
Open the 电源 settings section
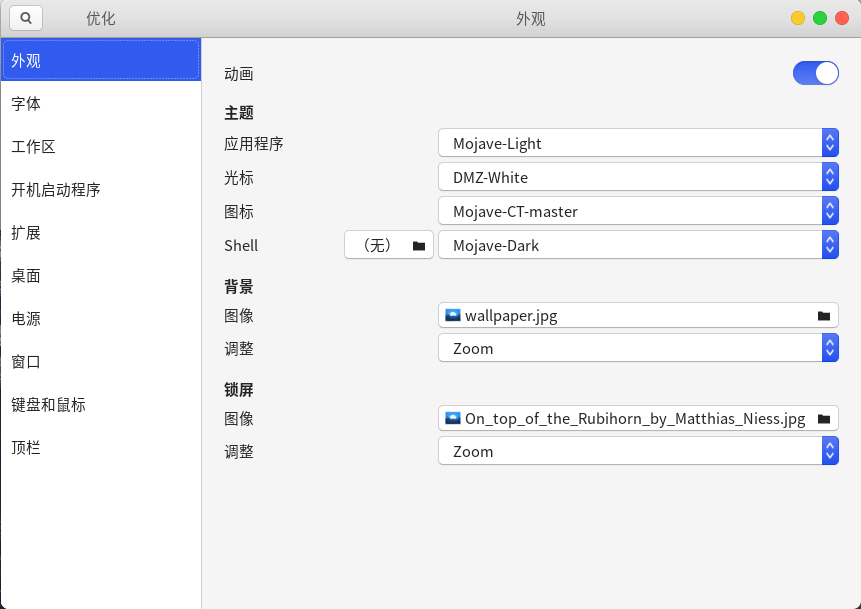[100, 318]
